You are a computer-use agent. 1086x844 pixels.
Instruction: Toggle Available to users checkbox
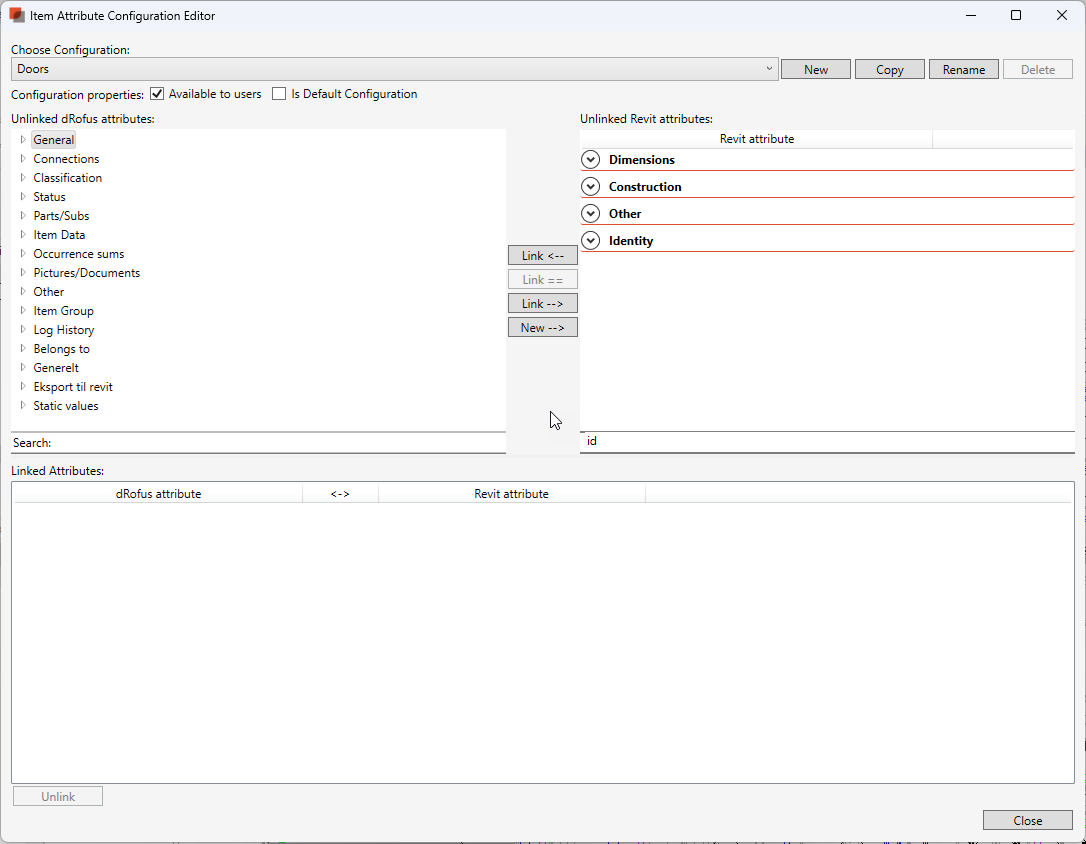coord(157,94)
